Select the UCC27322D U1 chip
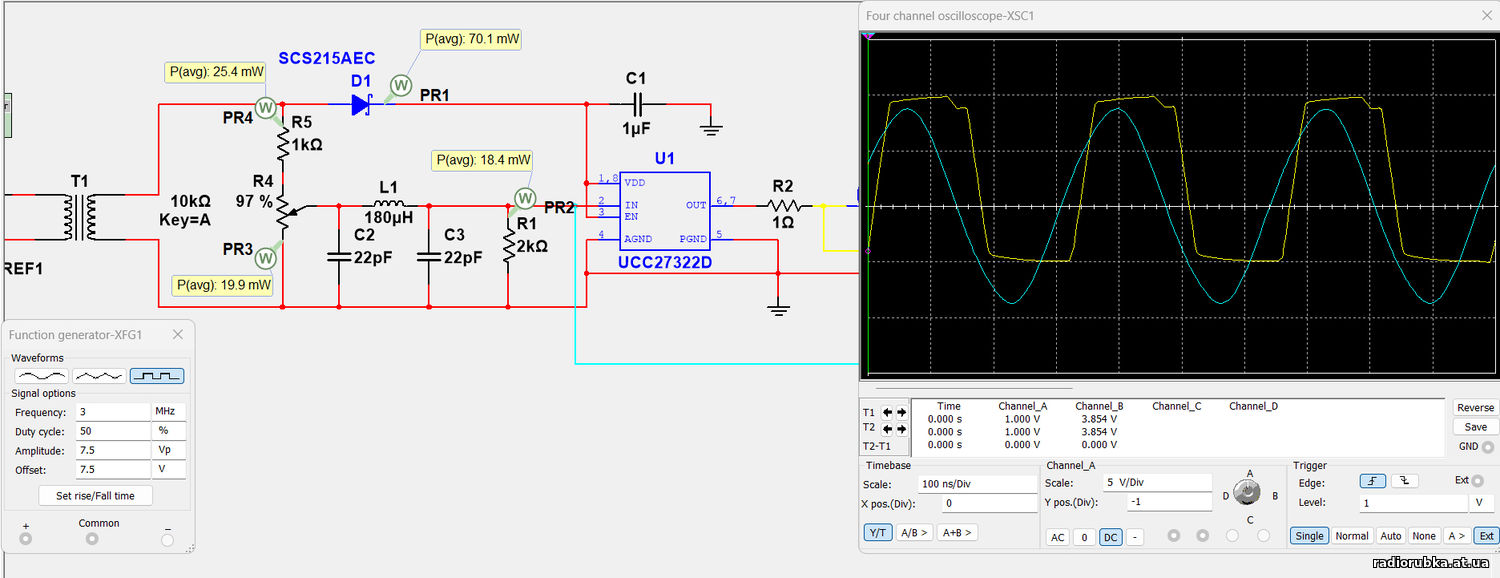Image resolution: width=1500 pixels, height=578 pixels. [x=664, y=211]
